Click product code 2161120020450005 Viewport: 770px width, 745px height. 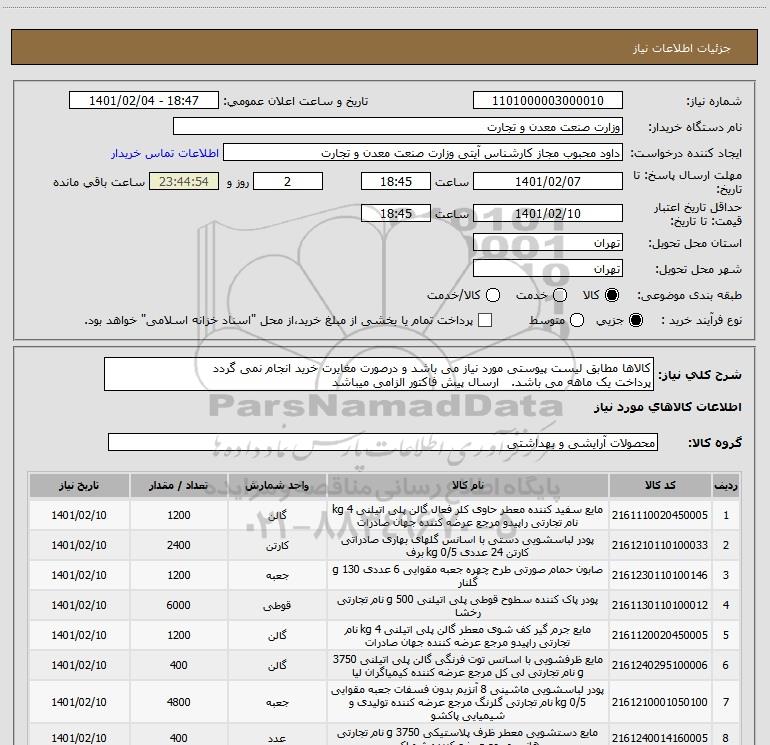pyautogui.click(x=660, y=635)
